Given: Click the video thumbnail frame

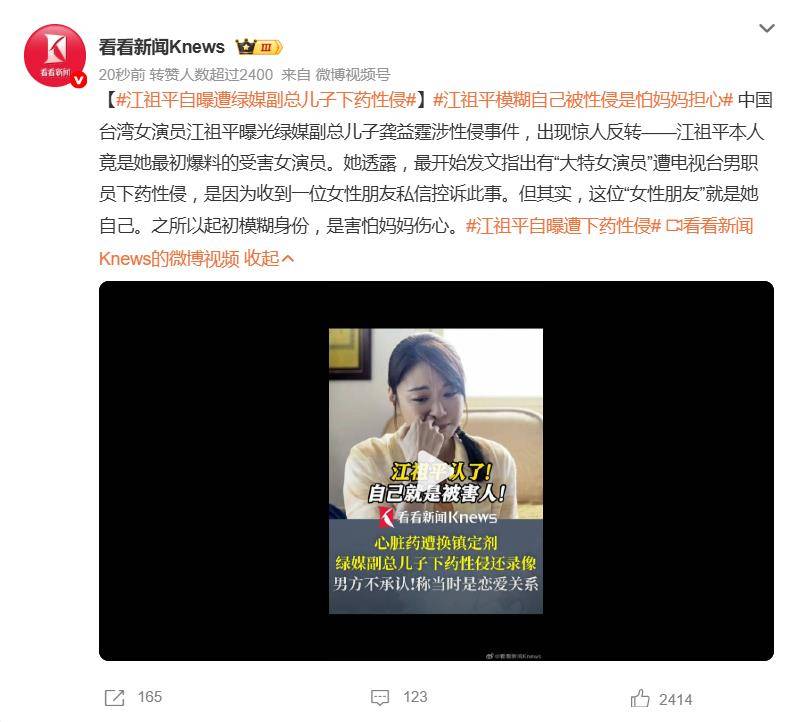Looking at the screenshot, I should pyautogui.click(x=436, y=471).
